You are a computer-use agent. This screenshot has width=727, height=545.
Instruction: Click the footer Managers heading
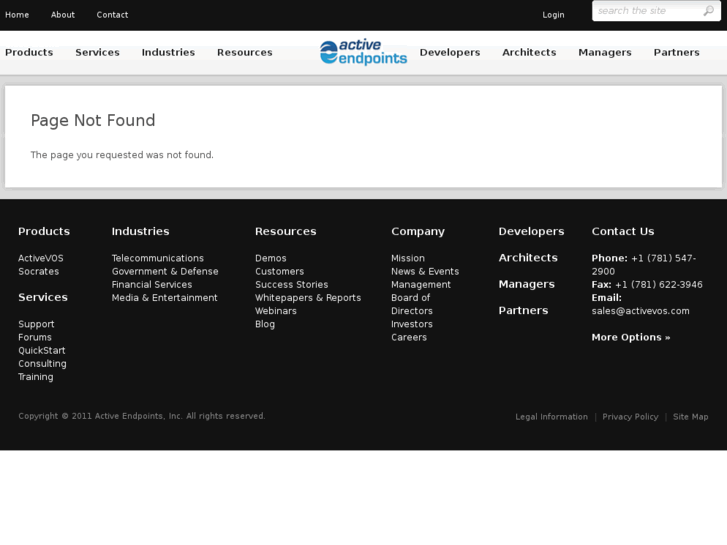pos(527,284)
